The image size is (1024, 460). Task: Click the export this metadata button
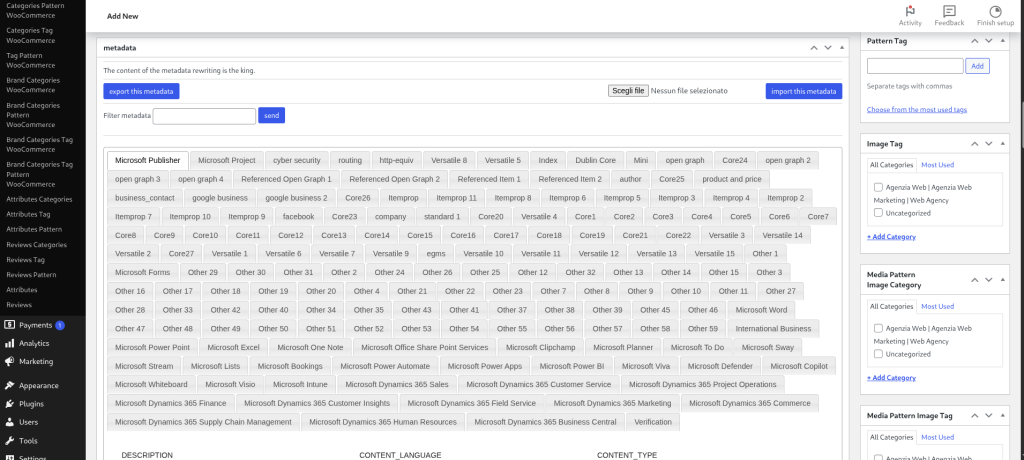(141, 91)
